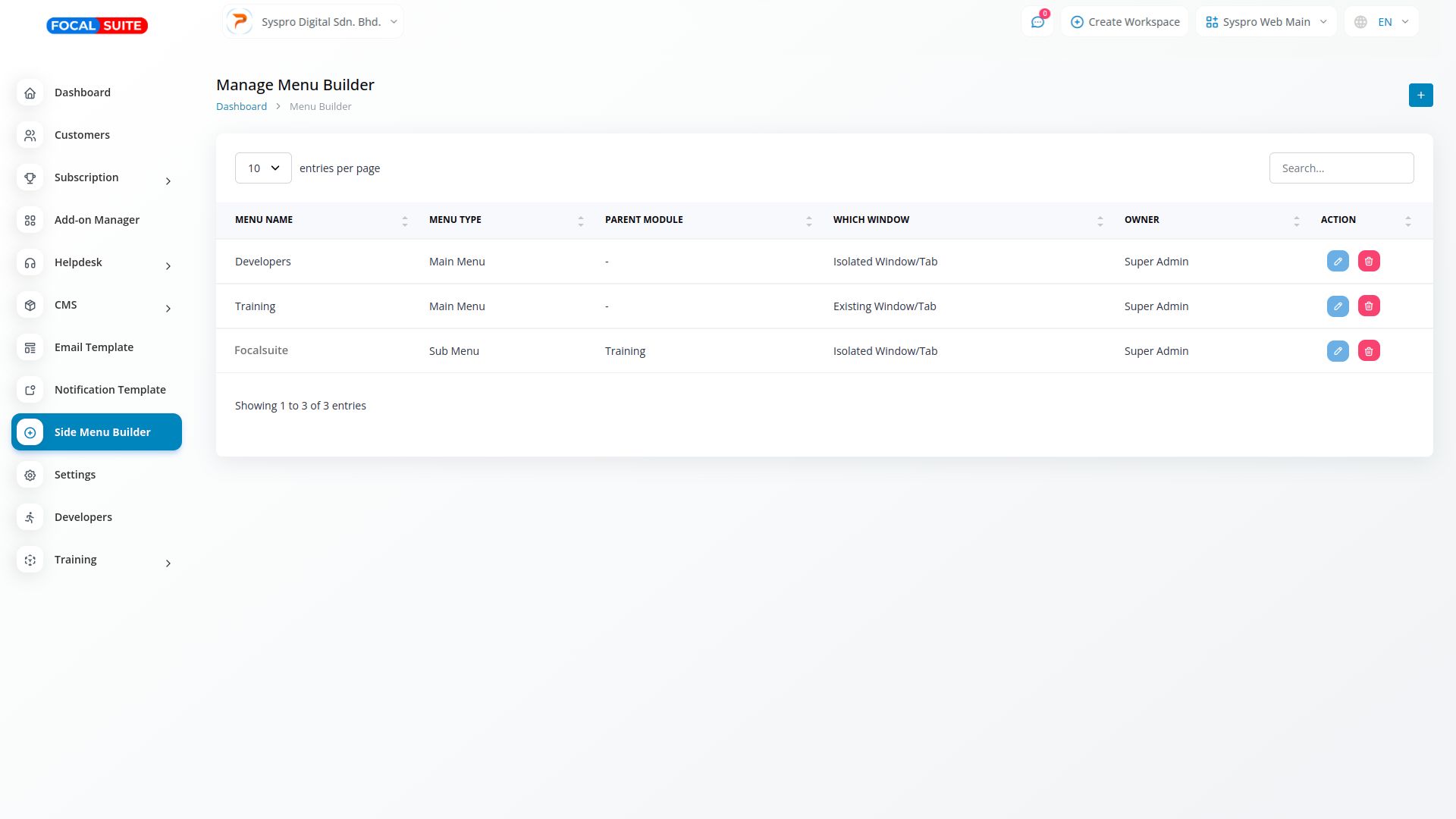Screen dimensions: 1456x819
Task: Click the edit pencil icon for Developers row
Action: click(x=1338, y=262)
